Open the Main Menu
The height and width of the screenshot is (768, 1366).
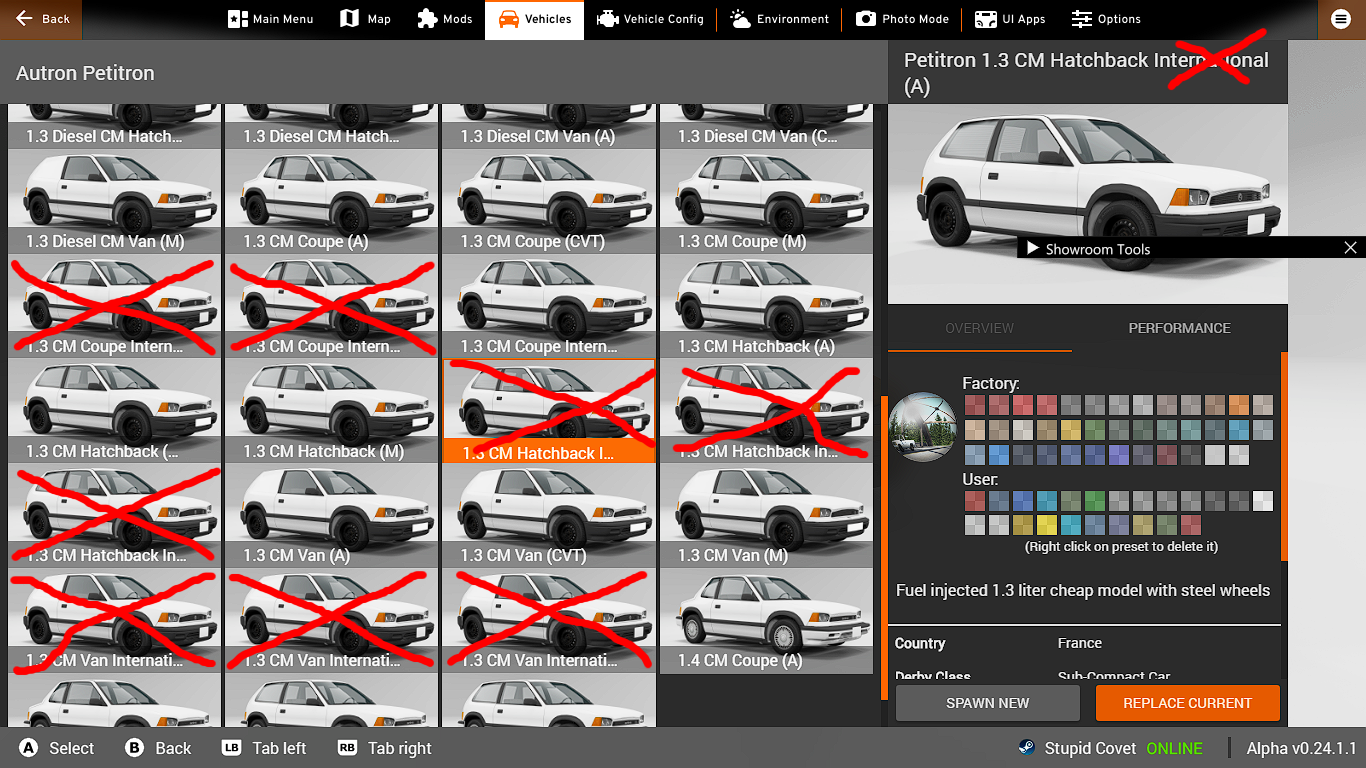270,19
